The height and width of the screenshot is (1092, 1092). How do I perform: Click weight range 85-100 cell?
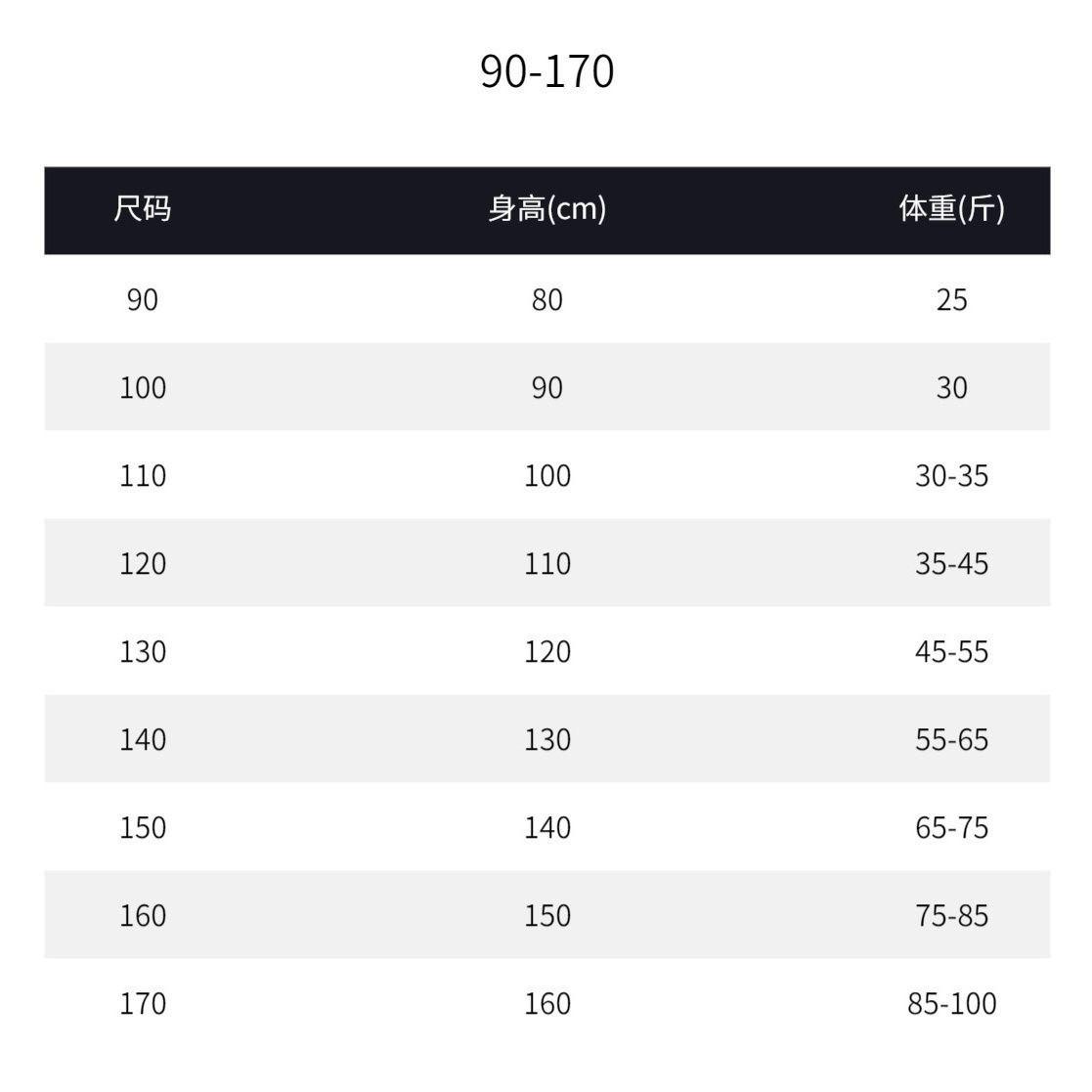951,1004
